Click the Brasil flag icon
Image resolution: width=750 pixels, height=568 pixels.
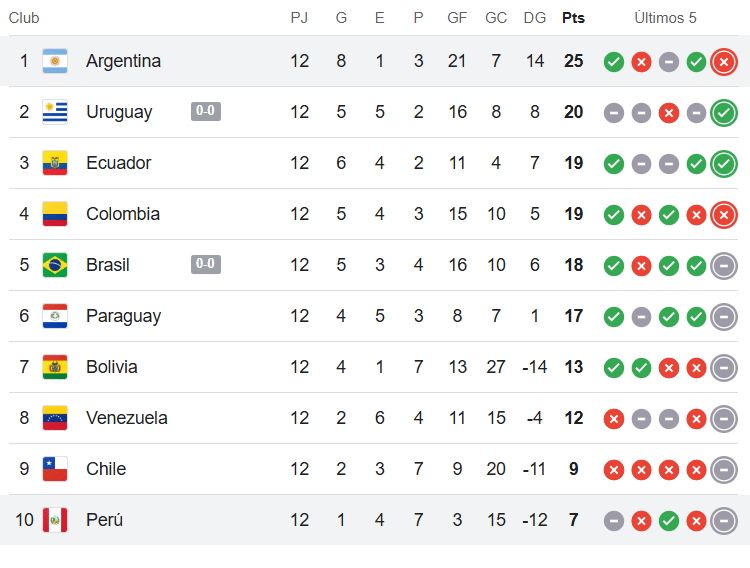tap(55, 265)
